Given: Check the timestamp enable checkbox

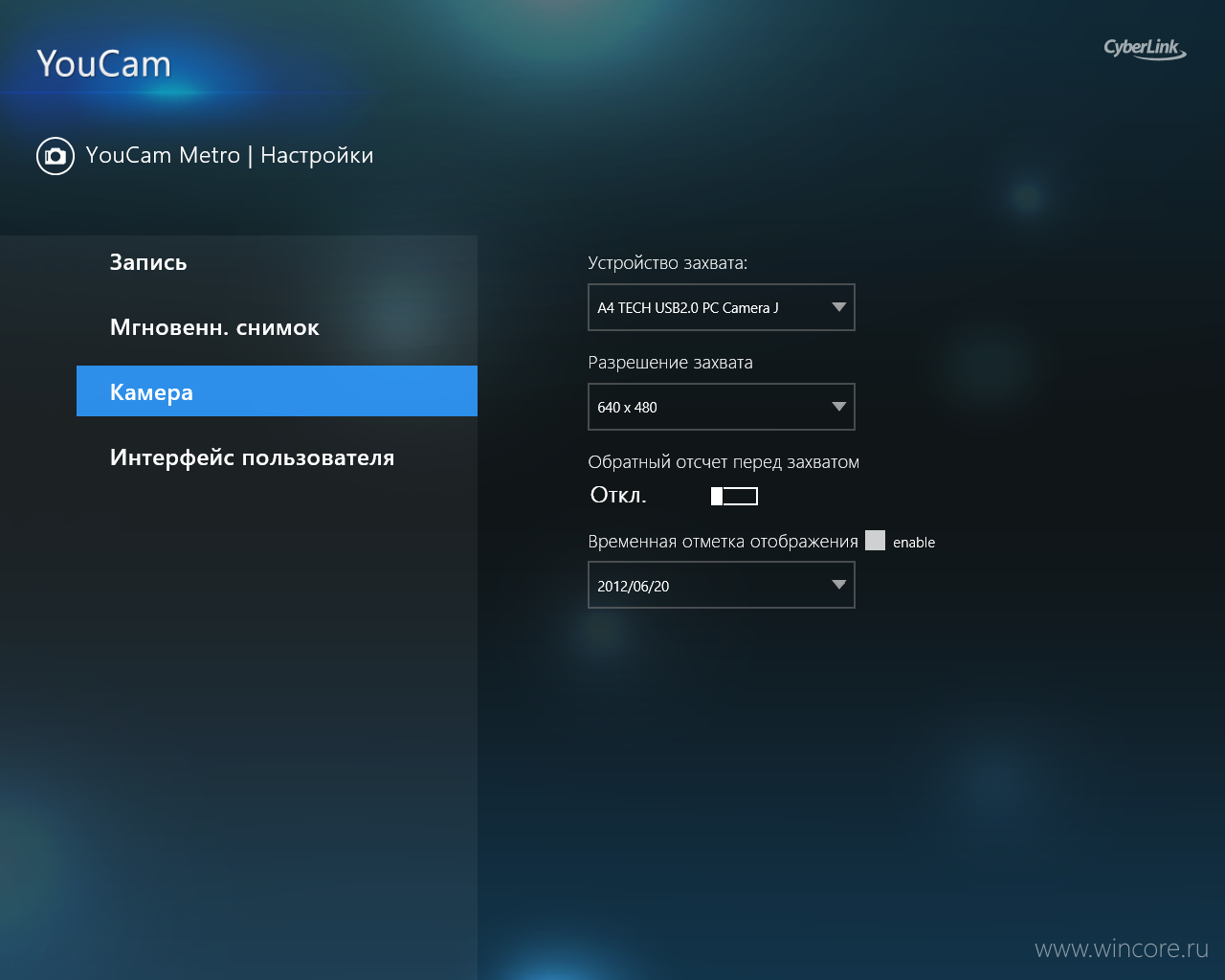Looking at the screenshot, I should click(x=875, y=540).
